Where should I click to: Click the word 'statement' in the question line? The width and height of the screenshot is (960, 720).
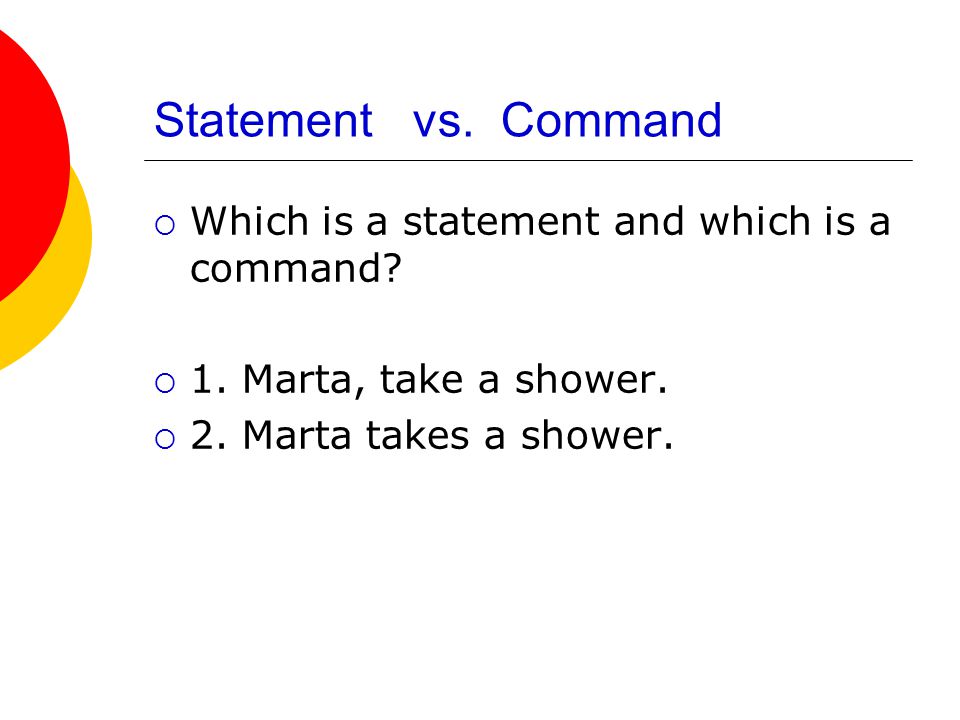(x=501, y=222)
